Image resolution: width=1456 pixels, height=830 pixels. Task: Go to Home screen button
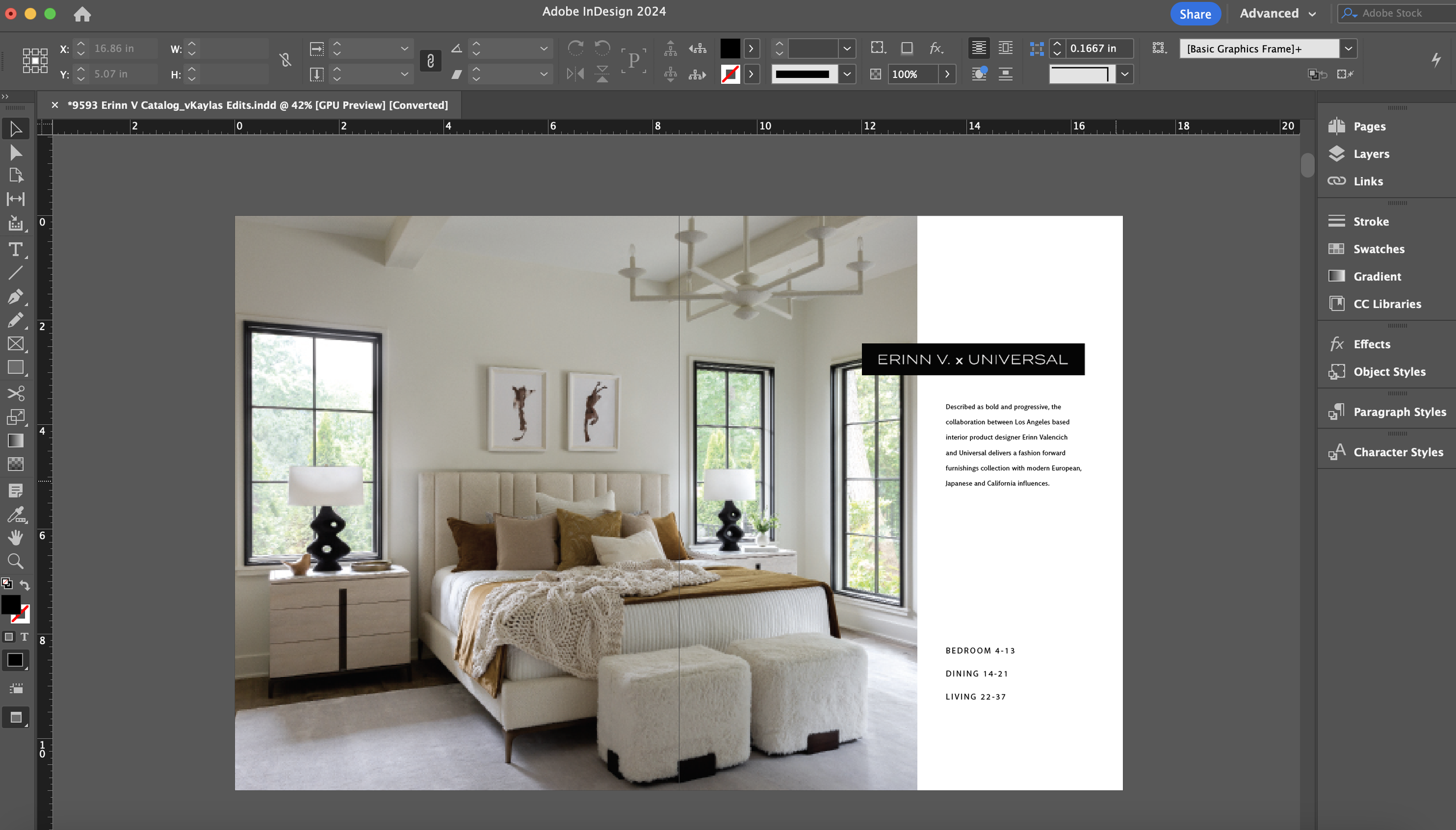tap(82, 14)
